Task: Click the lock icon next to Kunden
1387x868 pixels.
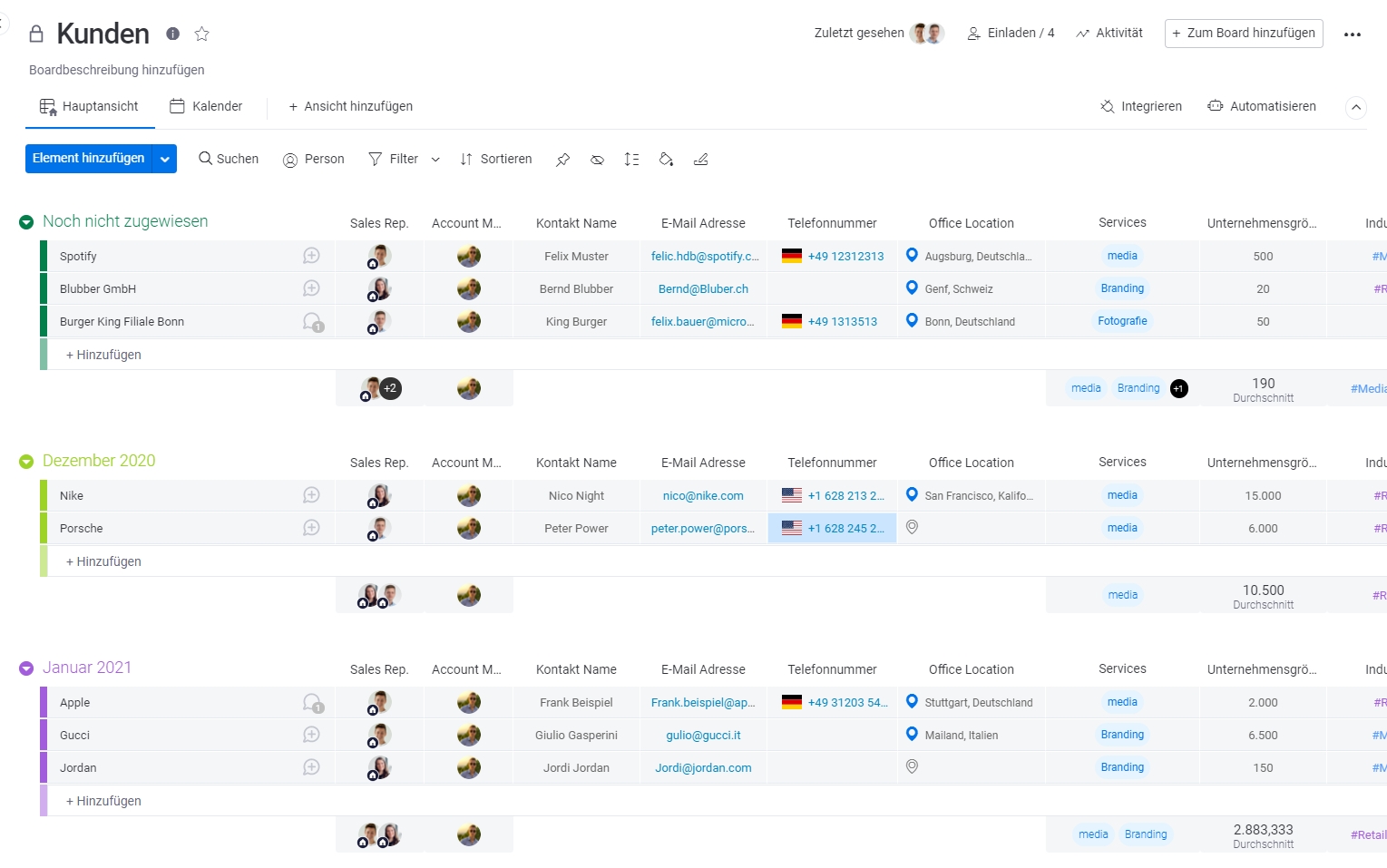Action: [36, 34]
